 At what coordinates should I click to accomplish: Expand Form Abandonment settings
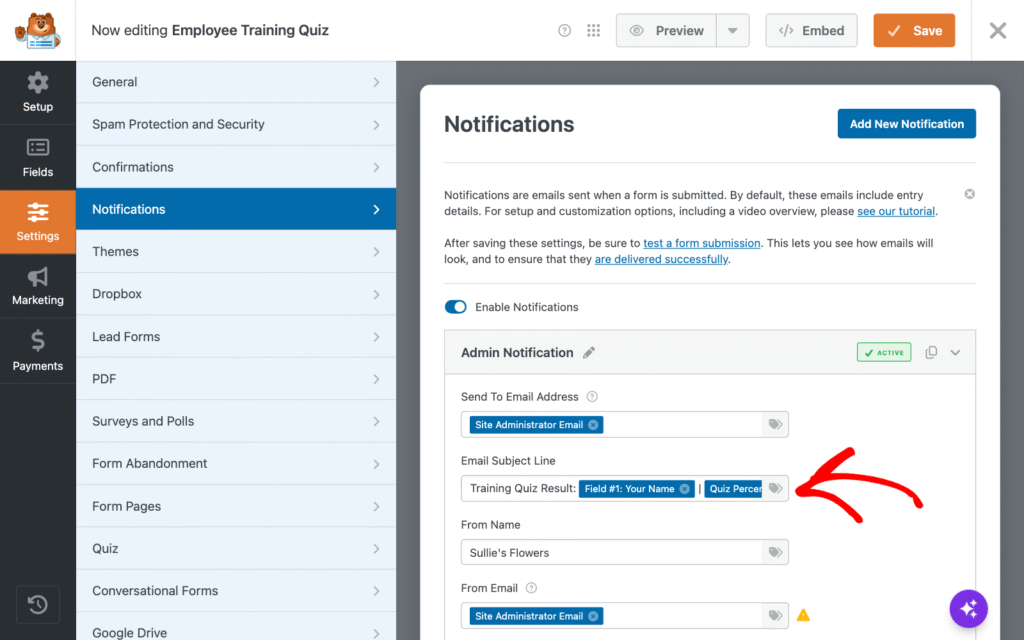point(236,464)
